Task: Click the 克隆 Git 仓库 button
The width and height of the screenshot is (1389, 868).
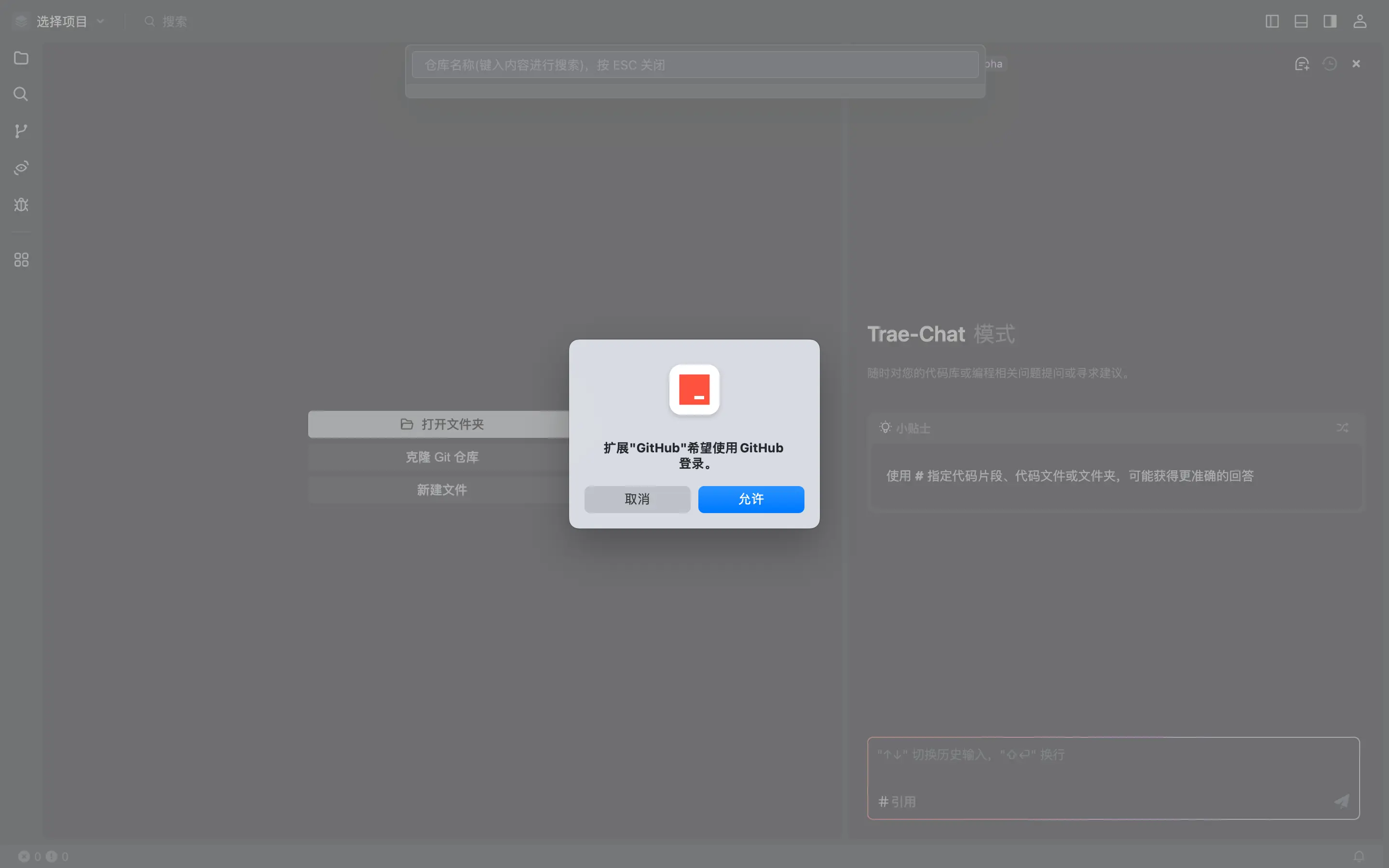Action: click(x=441, y=457)
